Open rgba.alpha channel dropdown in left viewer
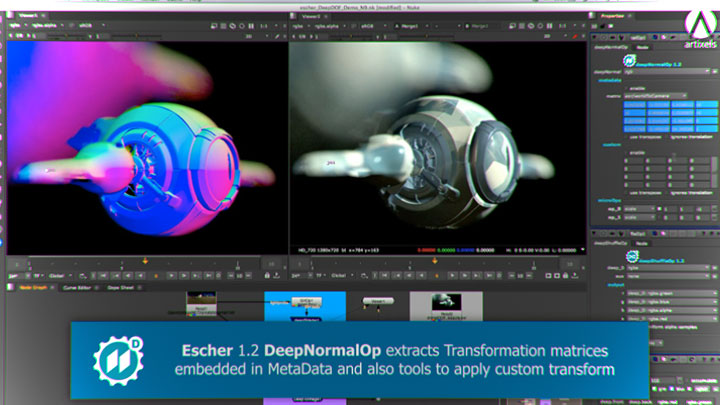 [48, 26]
